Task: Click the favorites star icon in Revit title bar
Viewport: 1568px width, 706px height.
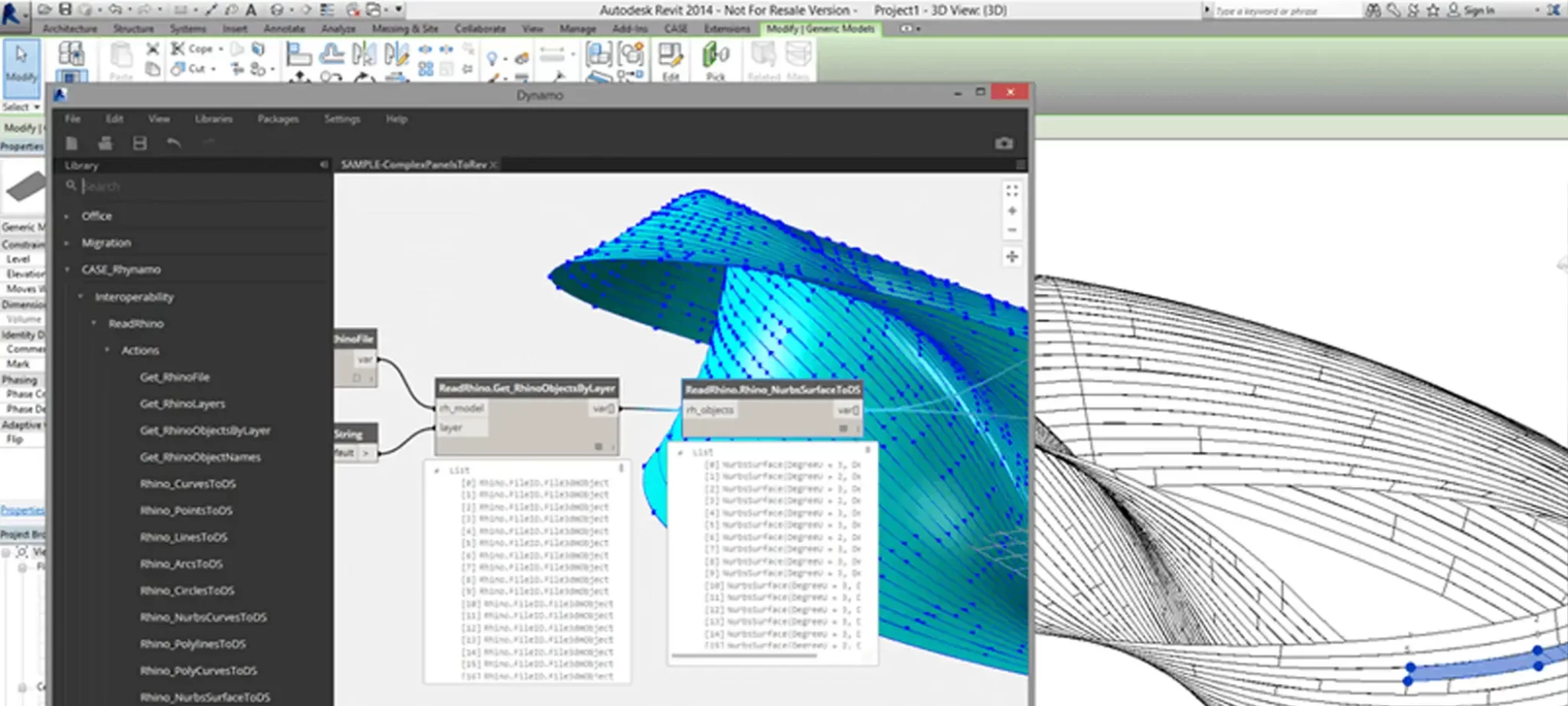Action: (x=1432, y=10)
